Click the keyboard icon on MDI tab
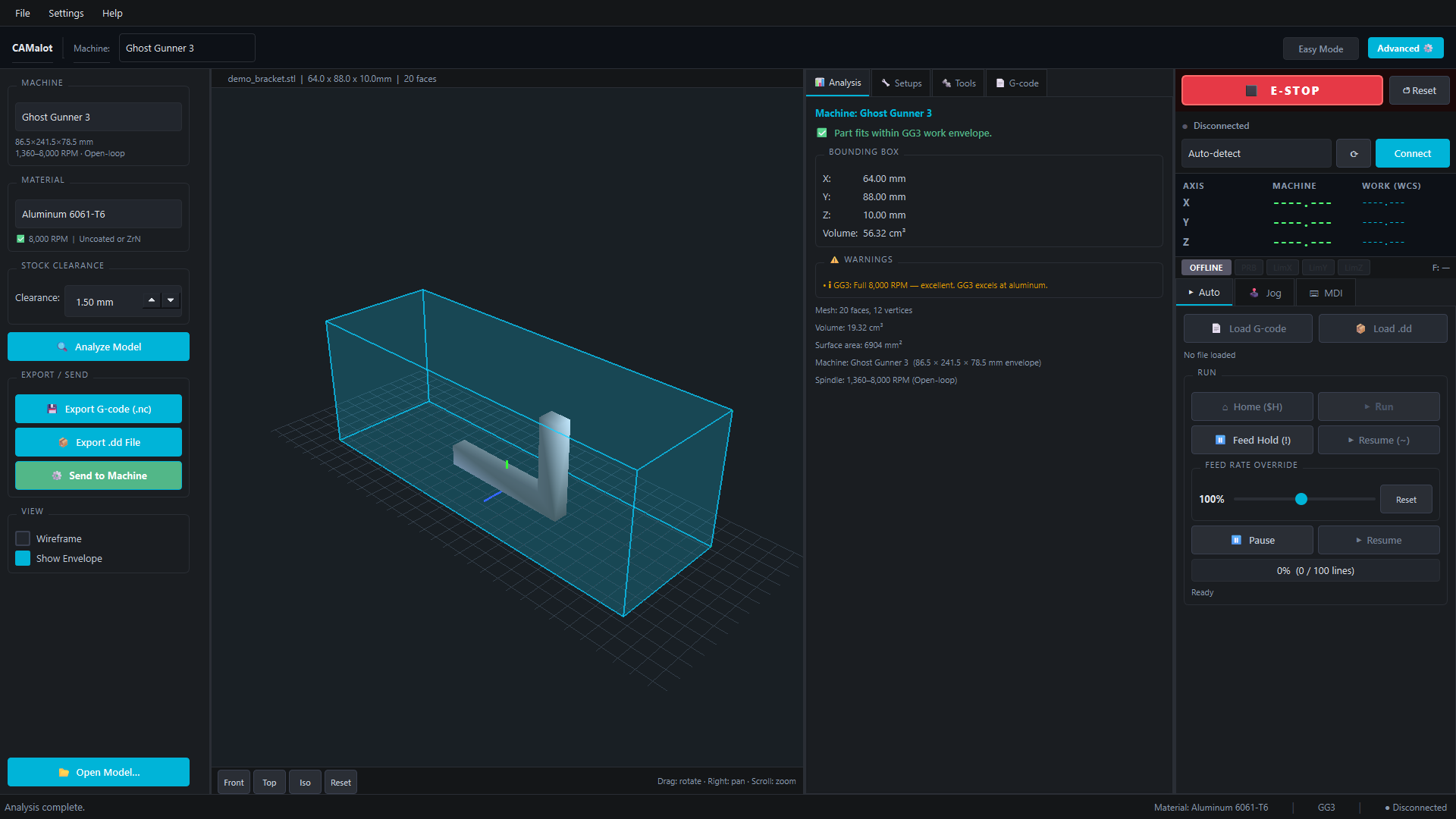Viewport: 1456px width, 819px height. 1313,293
